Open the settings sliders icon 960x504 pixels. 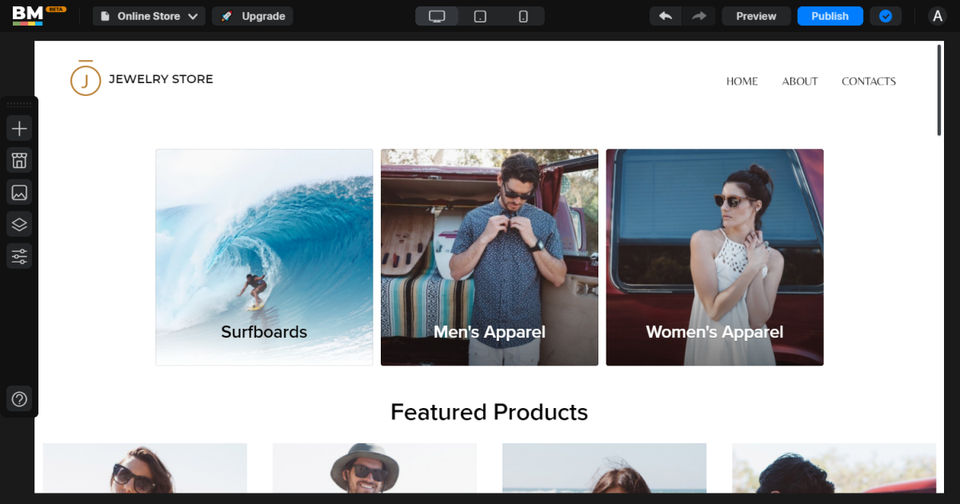pyautogui.click(x=19, y=256)
